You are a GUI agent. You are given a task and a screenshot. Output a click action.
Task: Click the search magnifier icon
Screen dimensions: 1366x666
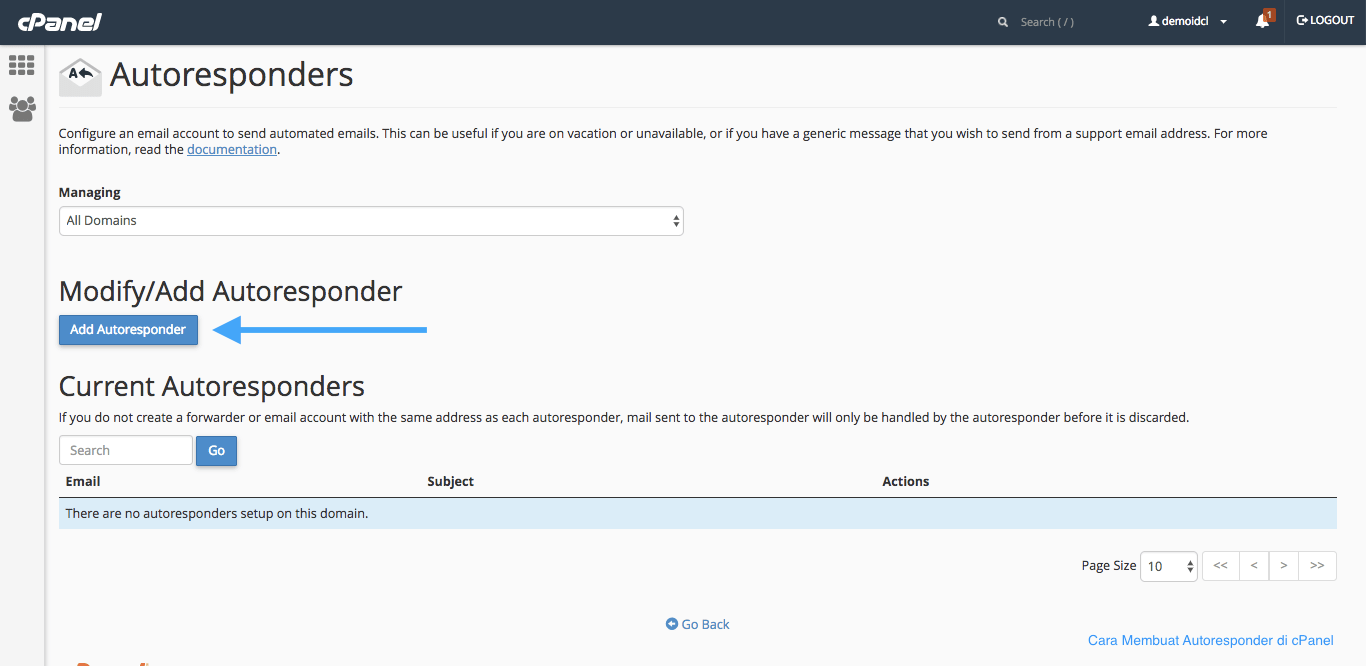pos(1002,21)
